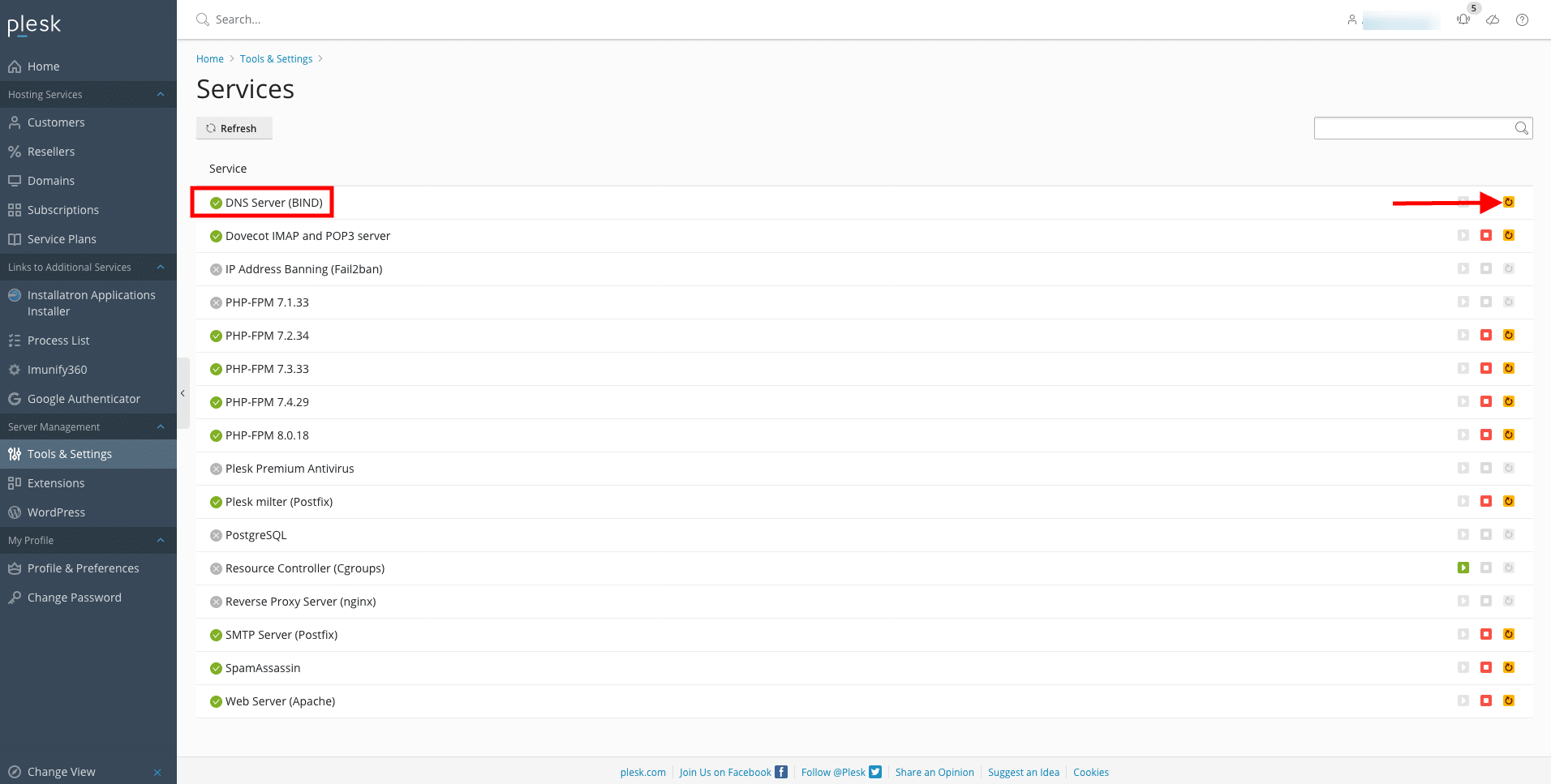The image size is (1551, 784).
Task: Open Suggest an Idea footer link
Action: click(x=1024, y=773)
